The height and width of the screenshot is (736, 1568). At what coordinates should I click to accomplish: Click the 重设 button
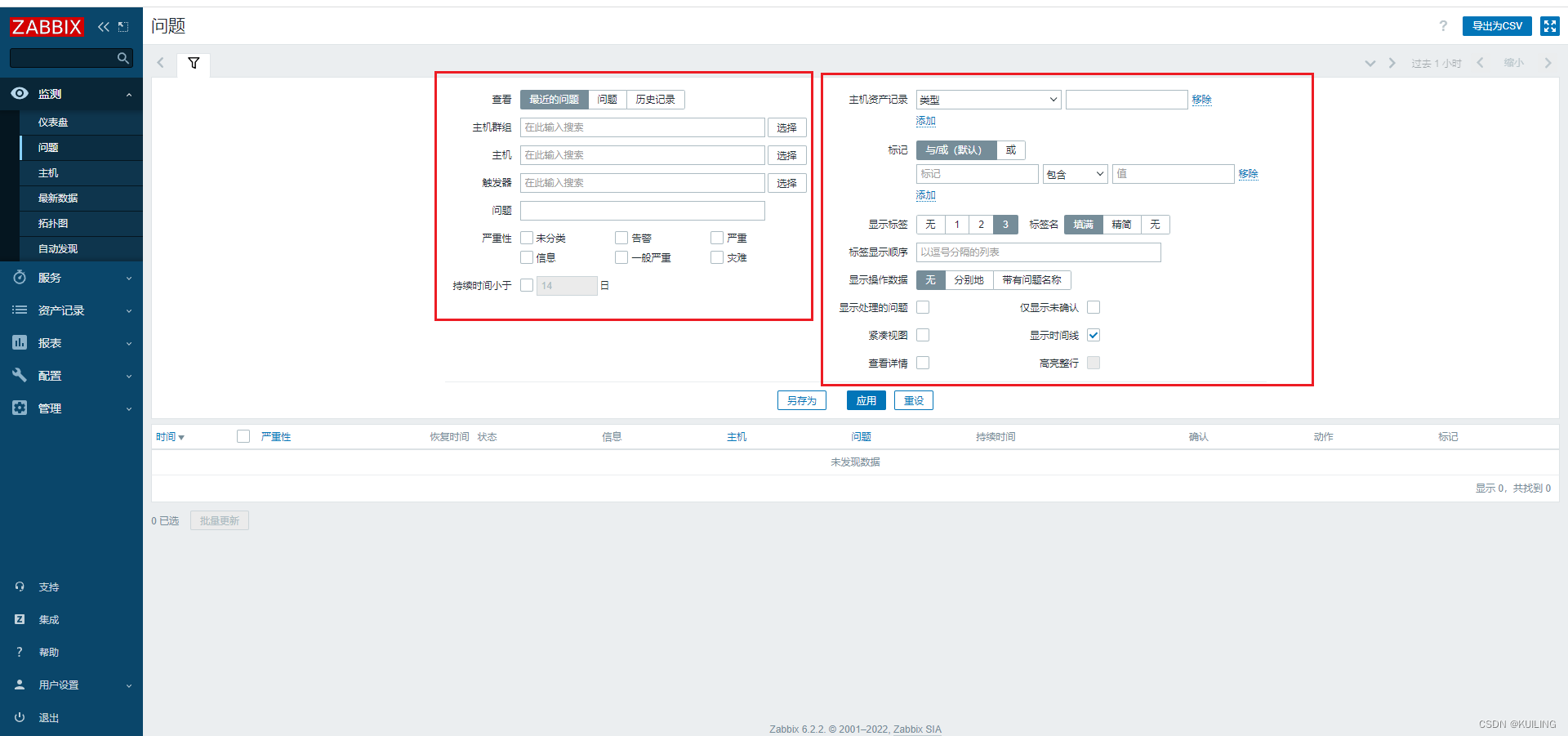tap(913, 400)
